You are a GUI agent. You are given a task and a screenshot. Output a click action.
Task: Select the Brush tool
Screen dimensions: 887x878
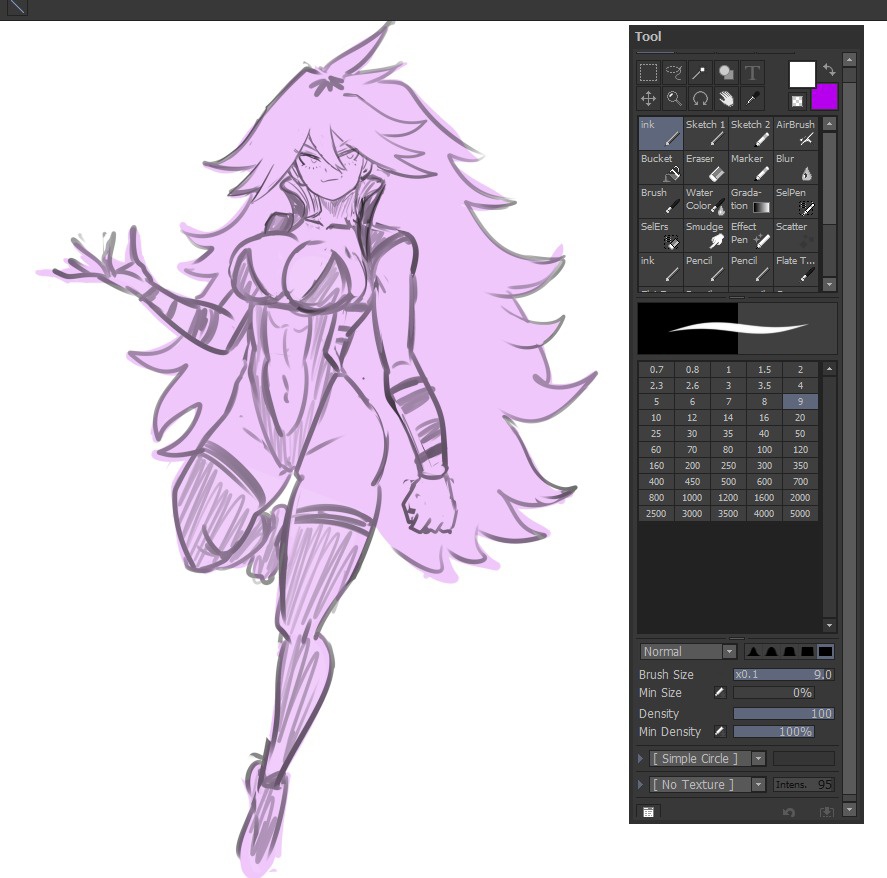[661, 201]
